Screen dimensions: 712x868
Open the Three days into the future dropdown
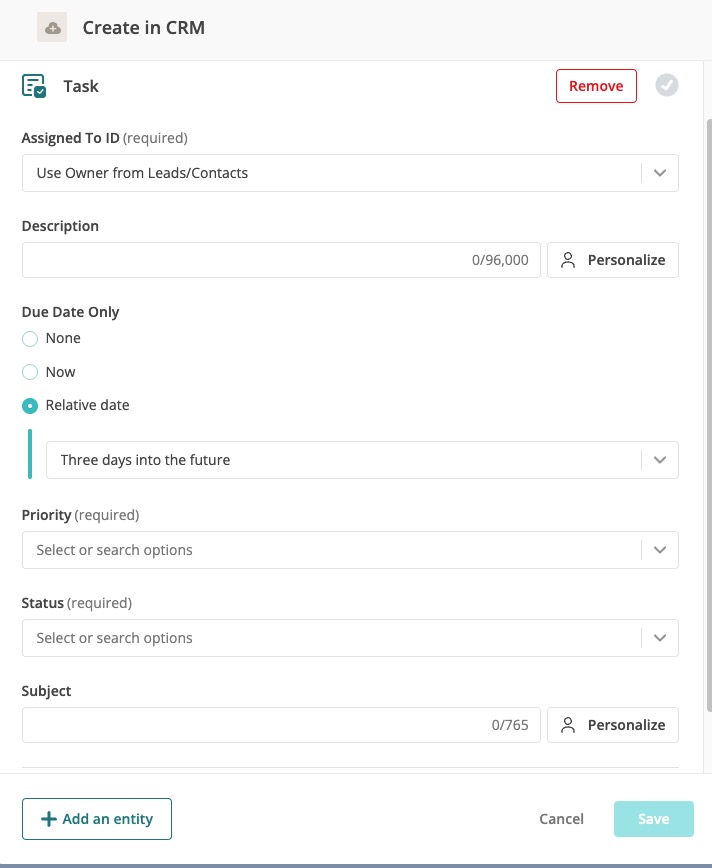362,460
